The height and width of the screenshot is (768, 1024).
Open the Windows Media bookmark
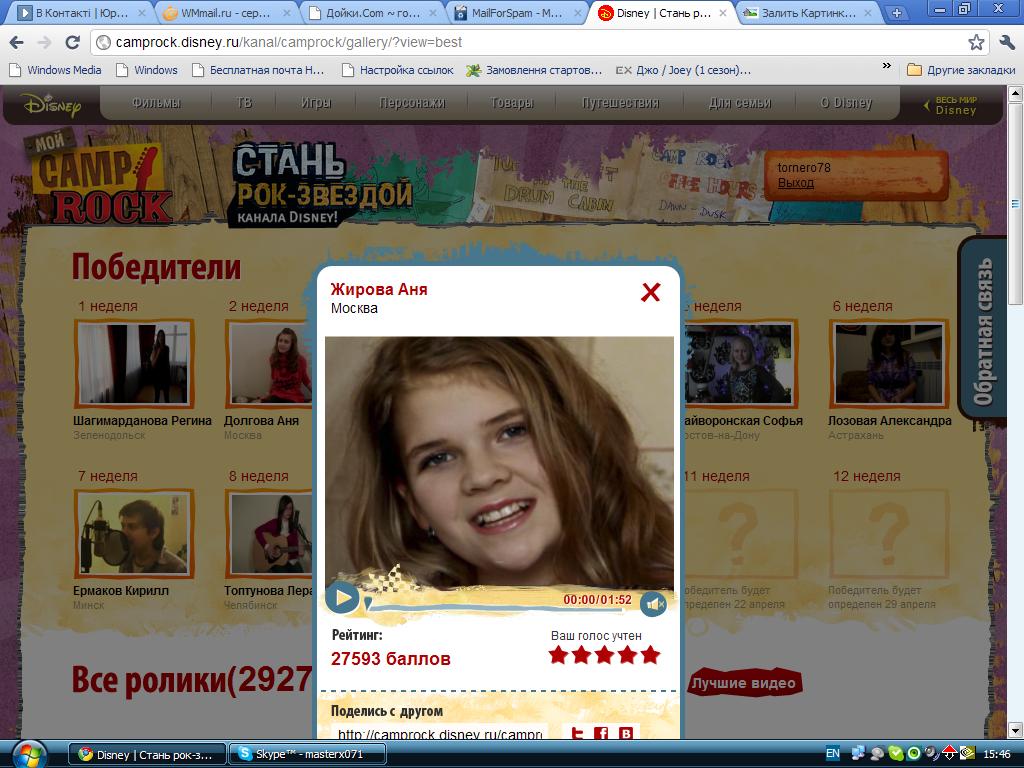[x=56, y=70]
